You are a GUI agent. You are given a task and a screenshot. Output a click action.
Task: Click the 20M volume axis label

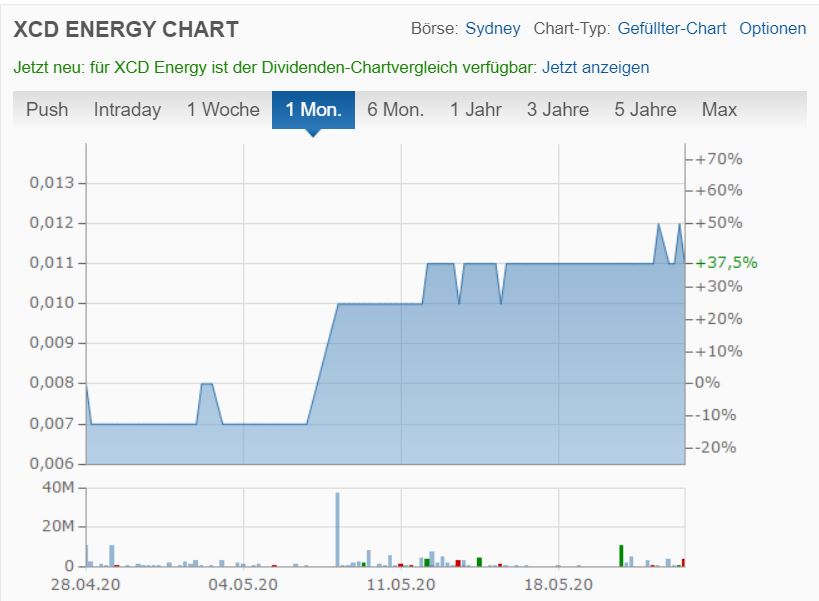[x=58, y=526]
